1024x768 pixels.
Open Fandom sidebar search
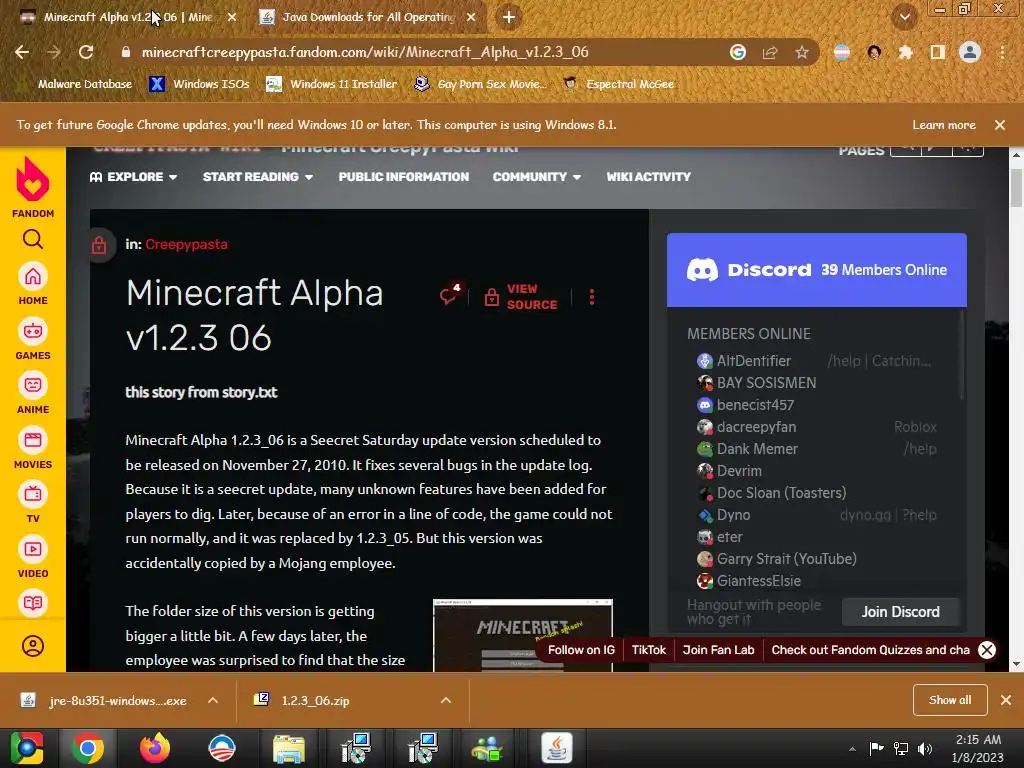[x=33, y=240]
